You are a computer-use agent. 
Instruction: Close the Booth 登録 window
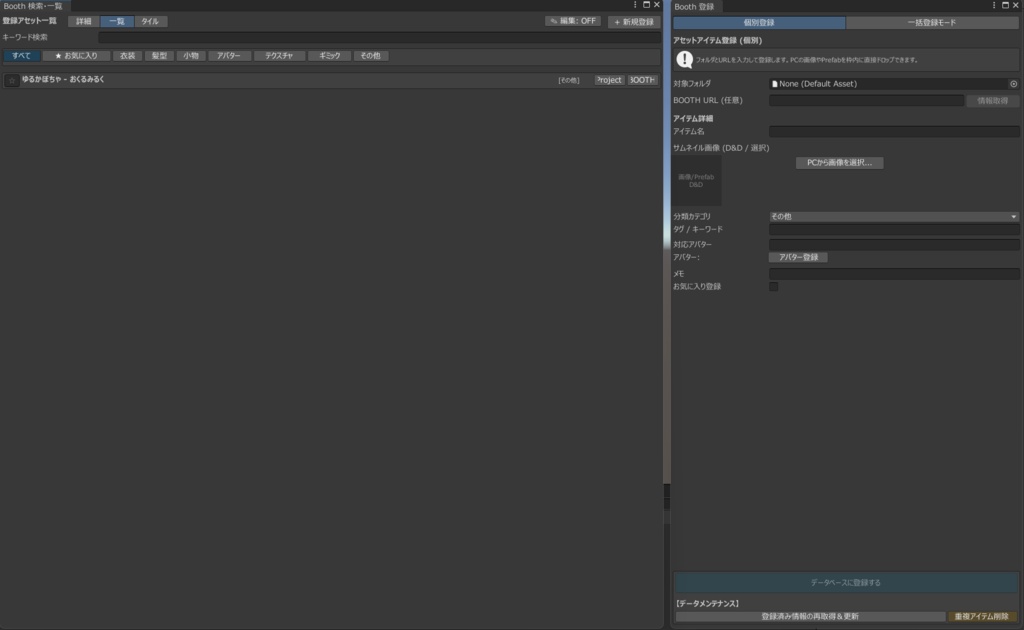tap(1016, 5)
